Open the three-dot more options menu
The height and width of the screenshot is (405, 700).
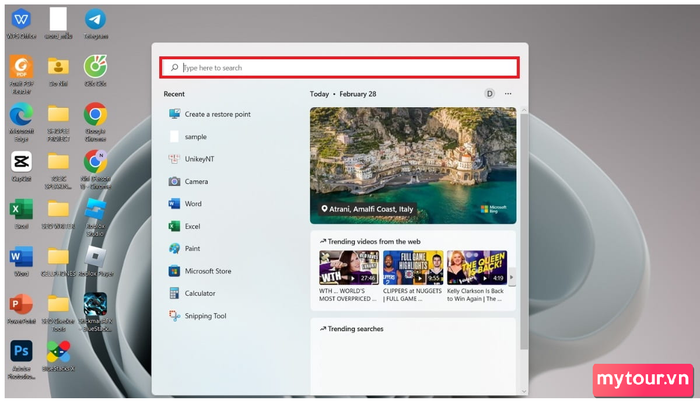point(508,94)
